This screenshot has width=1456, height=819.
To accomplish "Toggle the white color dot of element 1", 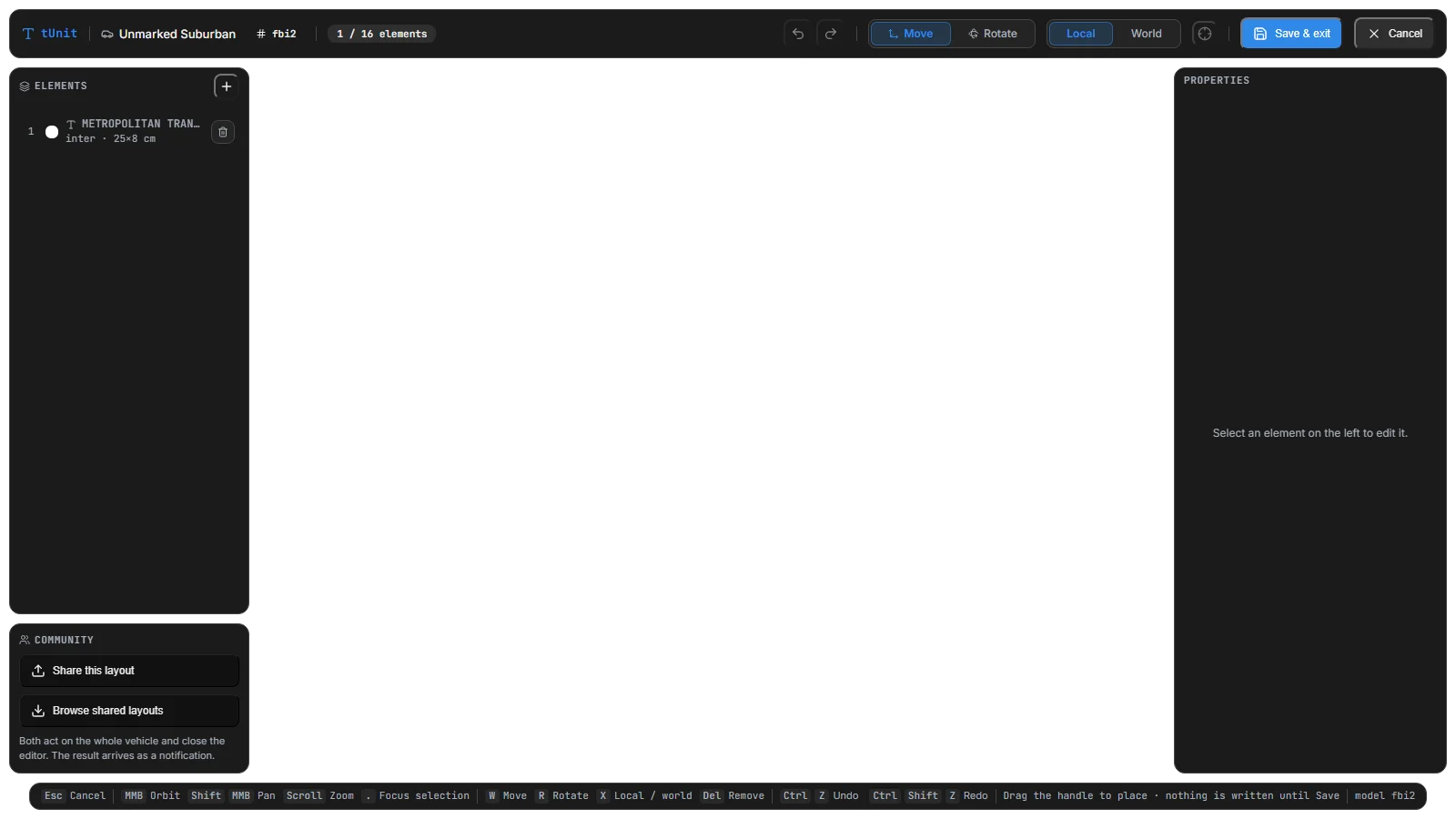I will 52,132.
